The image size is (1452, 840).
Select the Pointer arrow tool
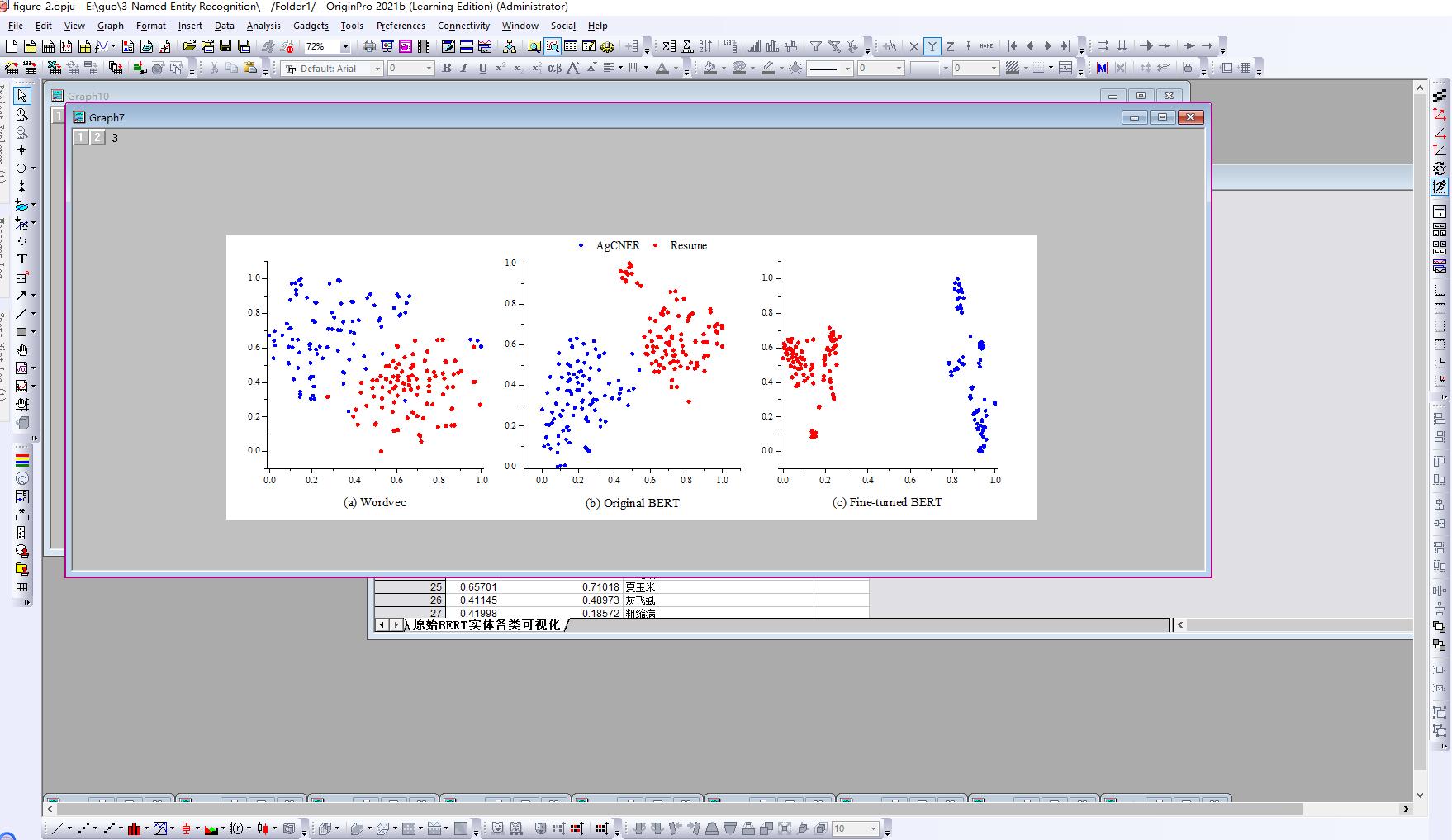point(22,96)
